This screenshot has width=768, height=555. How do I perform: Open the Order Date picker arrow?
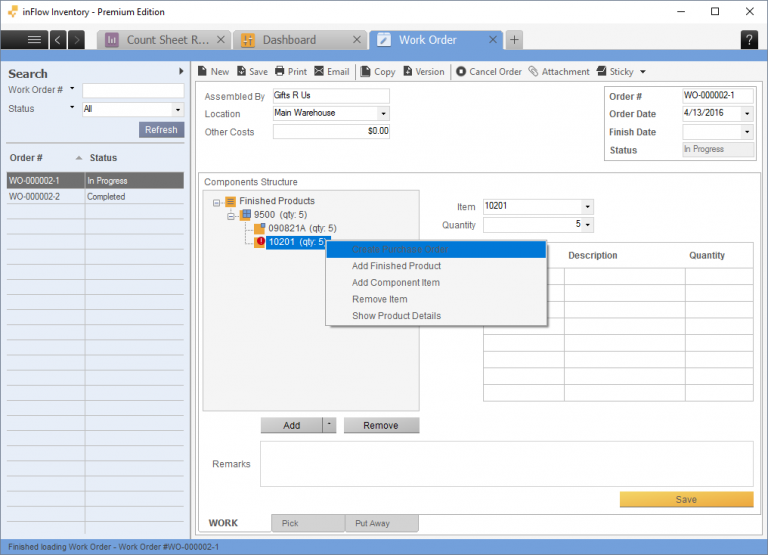[x=747, y=114]
